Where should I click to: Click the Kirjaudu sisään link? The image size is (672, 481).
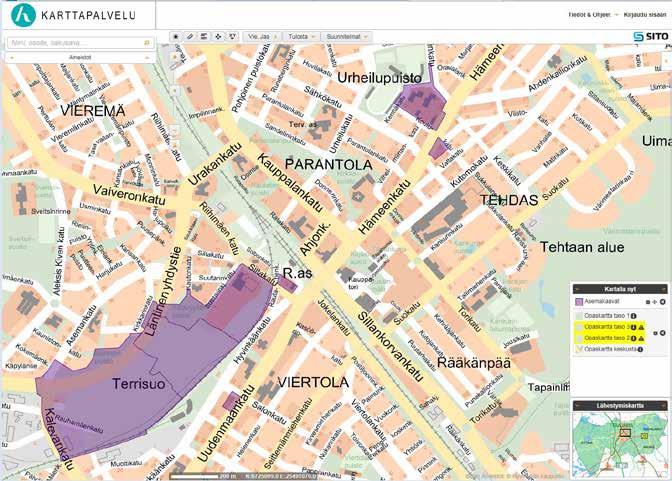point(645,14)
